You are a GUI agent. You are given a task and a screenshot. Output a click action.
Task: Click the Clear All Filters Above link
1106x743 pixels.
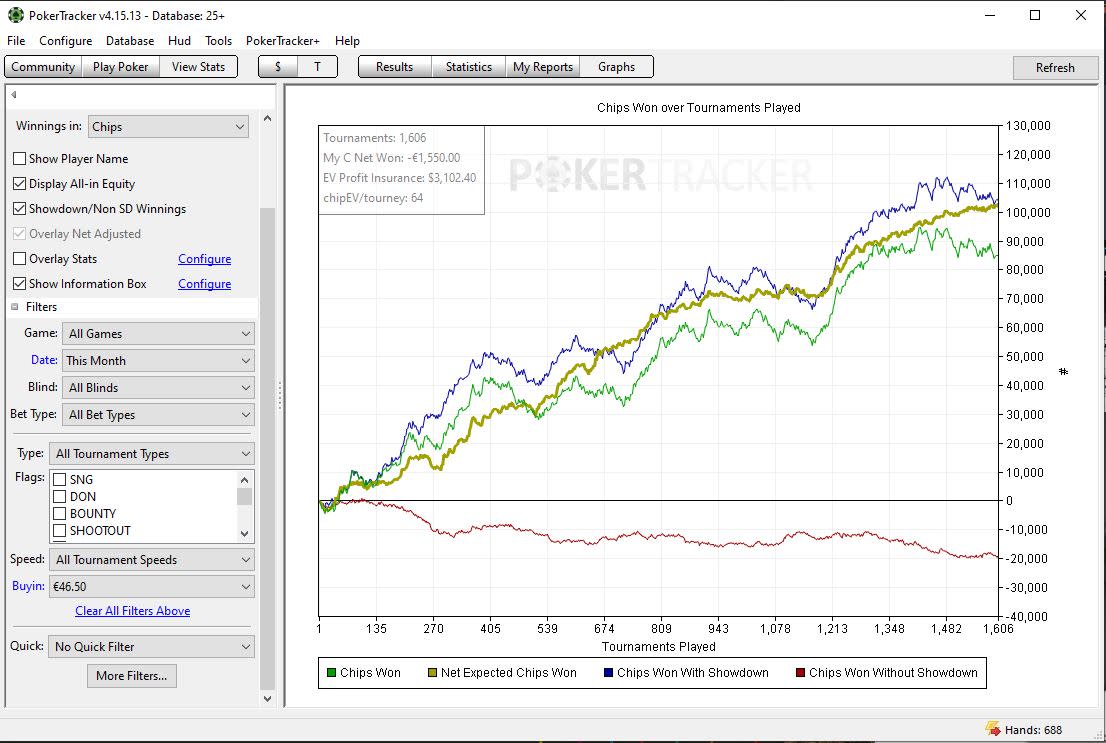pos(133,611)
